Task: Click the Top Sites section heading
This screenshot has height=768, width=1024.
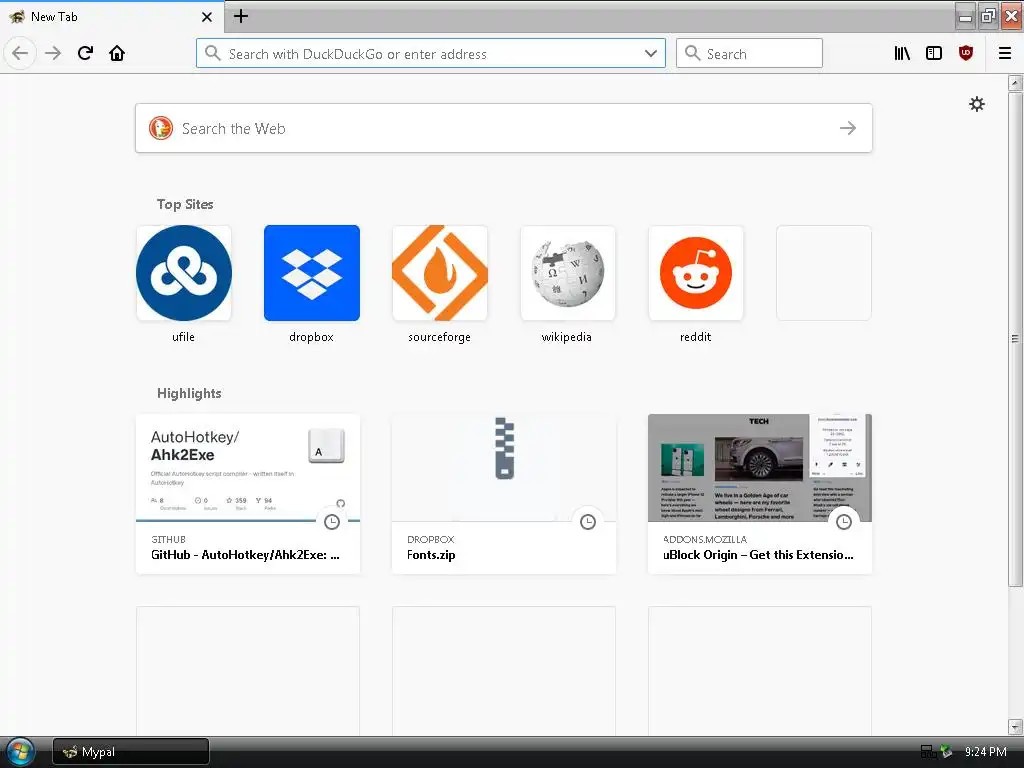Action: pos(185,204)
